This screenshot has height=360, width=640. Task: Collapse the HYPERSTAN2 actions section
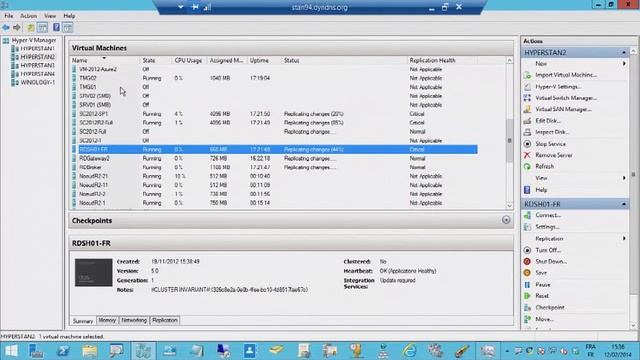pyautogui.click(x=624, y=53)
